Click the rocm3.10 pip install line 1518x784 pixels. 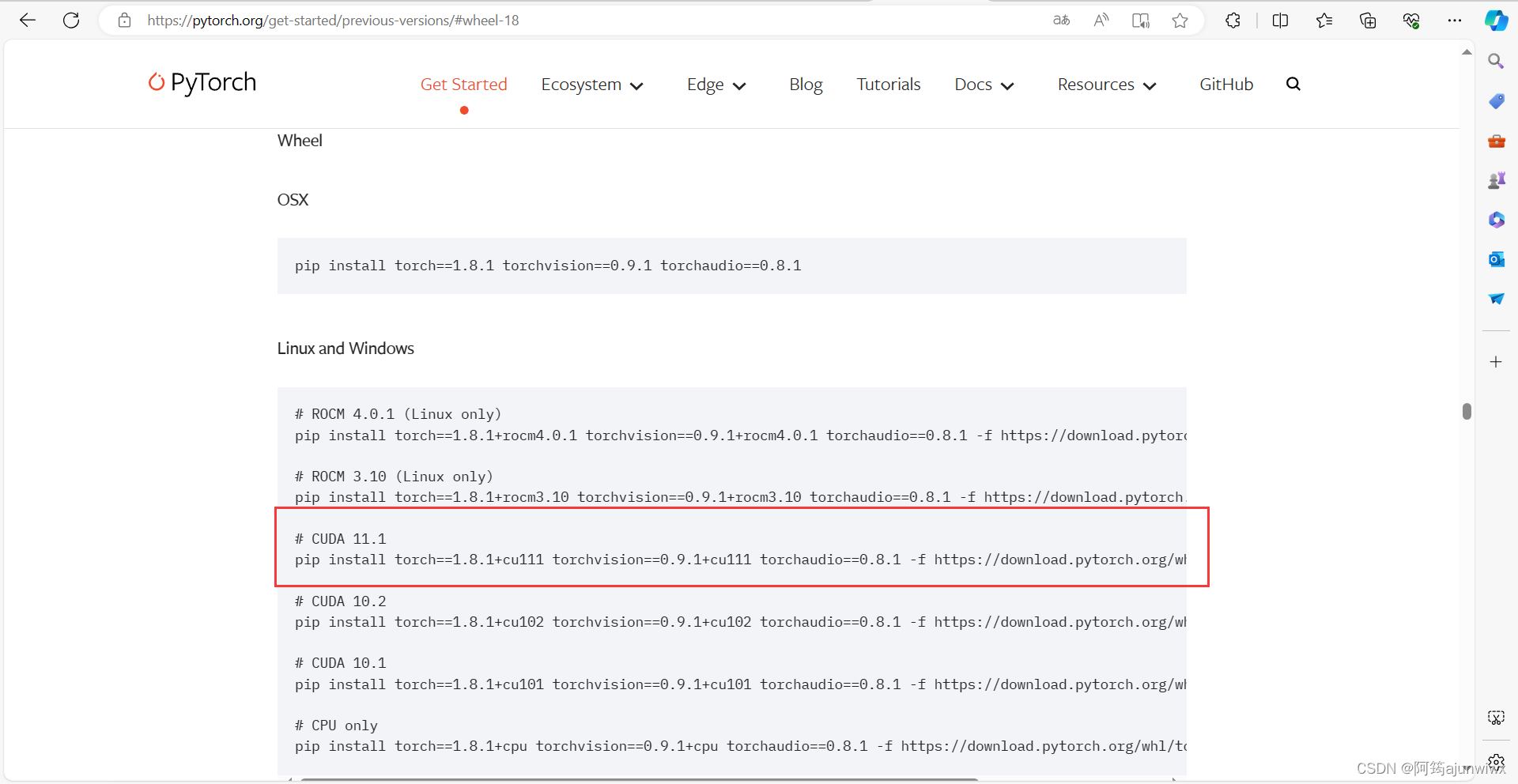point(740,497)
